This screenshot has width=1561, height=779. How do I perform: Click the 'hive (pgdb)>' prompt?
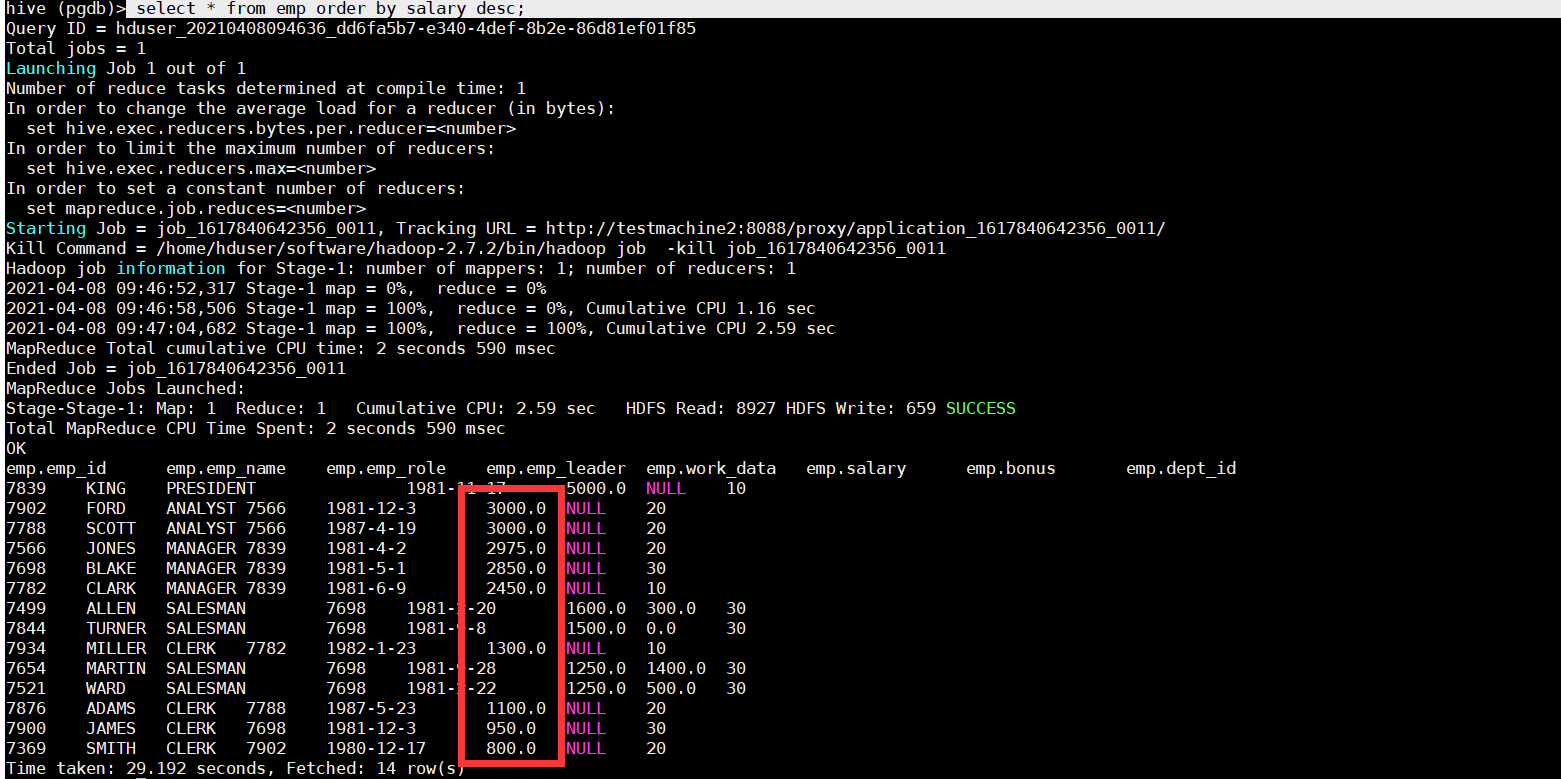tap(66, 8)
